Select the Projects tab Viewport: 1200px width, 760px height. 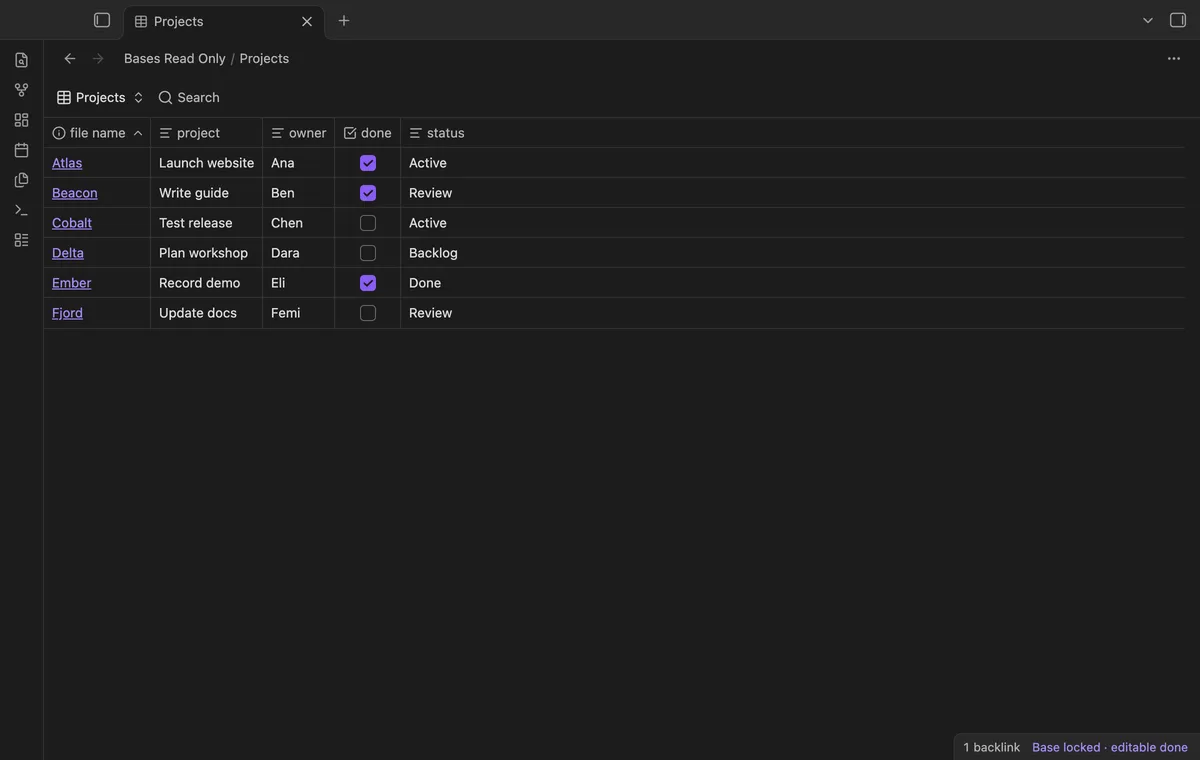(224, 21)
